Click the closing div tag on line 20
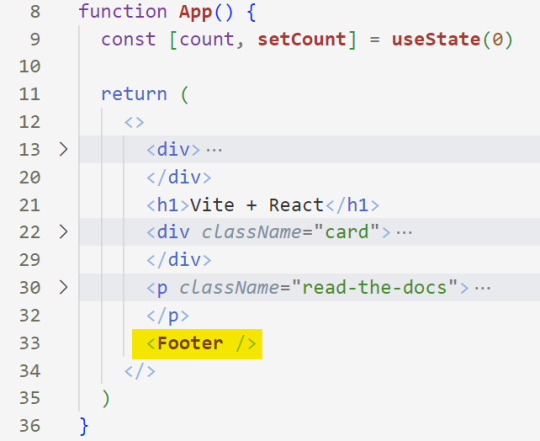Image resolution: width=540 pixels, height=441 pixels. (x=179, y=178)
